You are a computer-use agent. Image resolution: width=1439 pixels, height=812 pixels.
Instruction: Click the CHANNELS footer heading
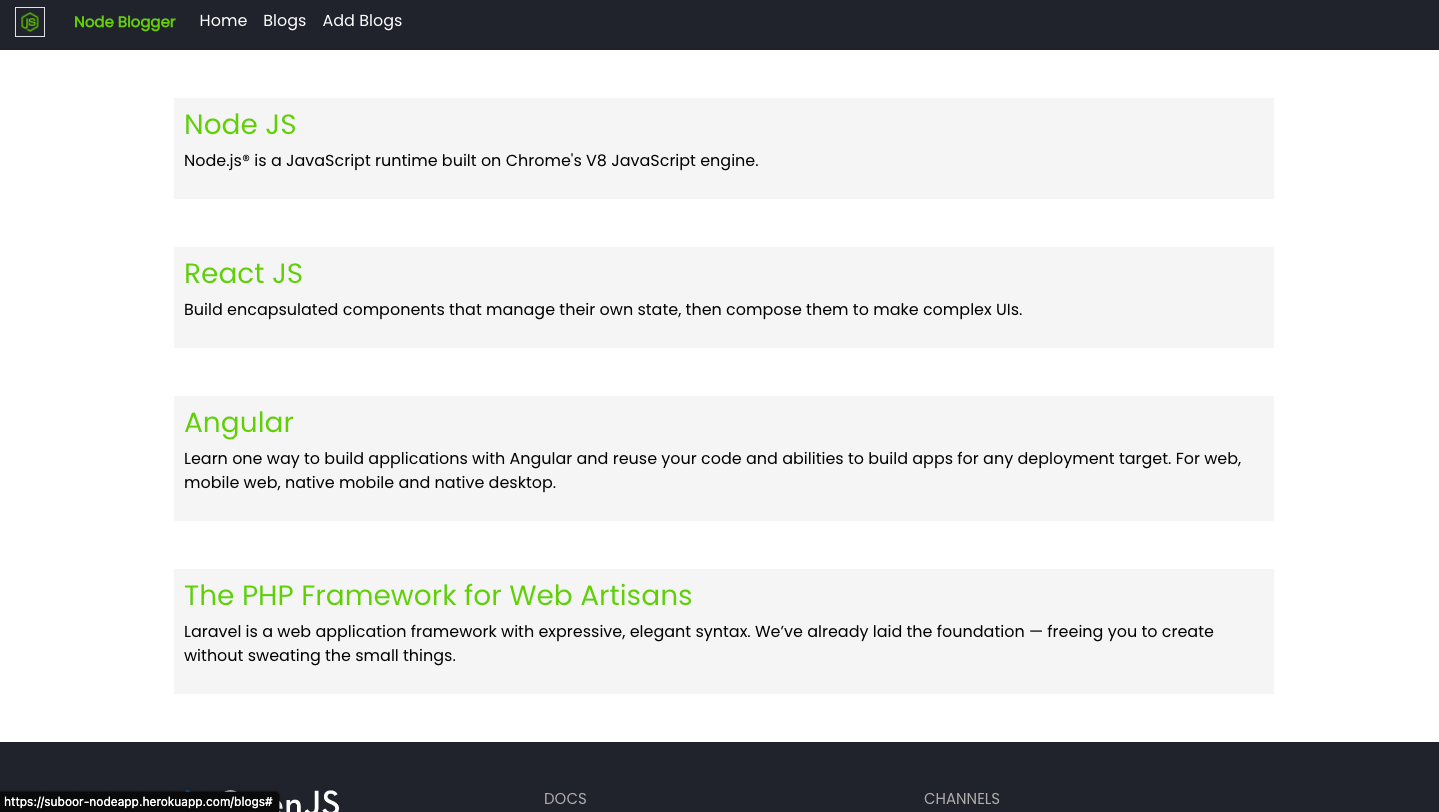point(962,798)
